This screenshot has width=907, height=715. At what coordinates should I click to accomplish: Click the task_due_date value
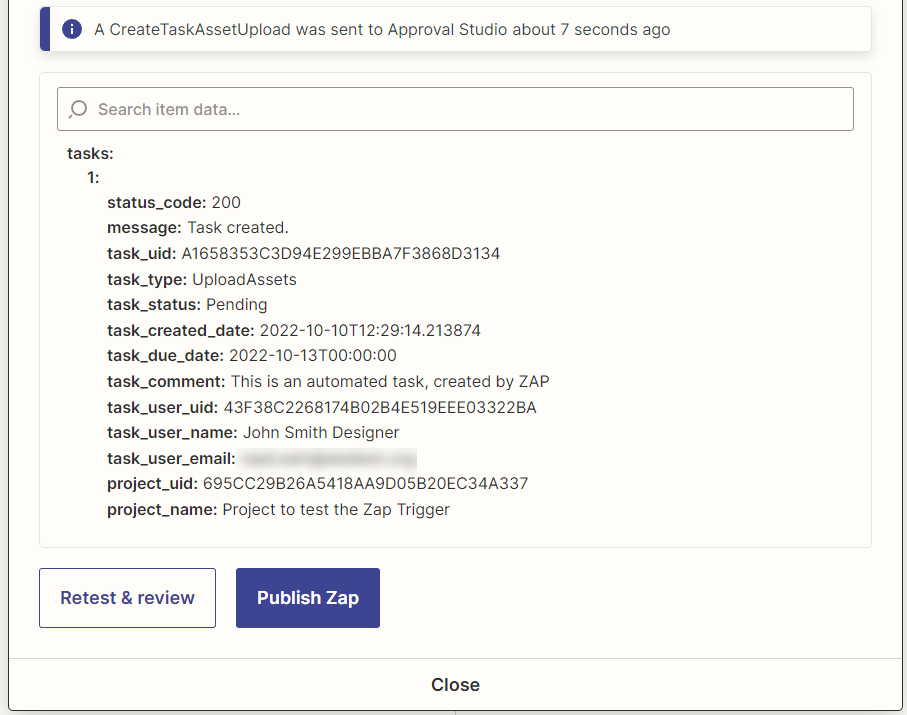(313, 355)
